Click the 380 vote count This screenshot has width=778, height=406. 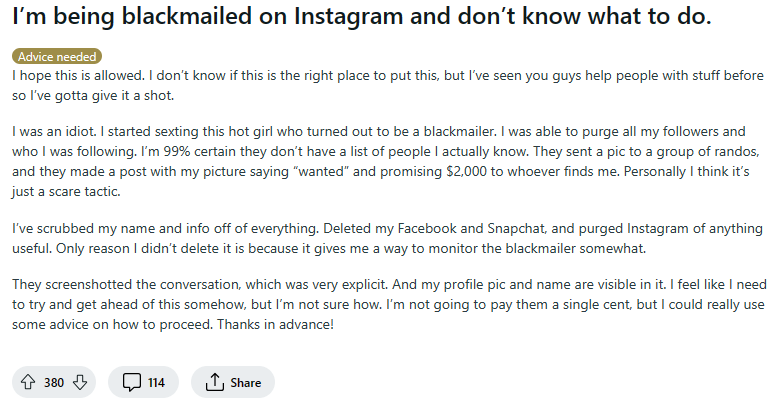coord(55,382)
